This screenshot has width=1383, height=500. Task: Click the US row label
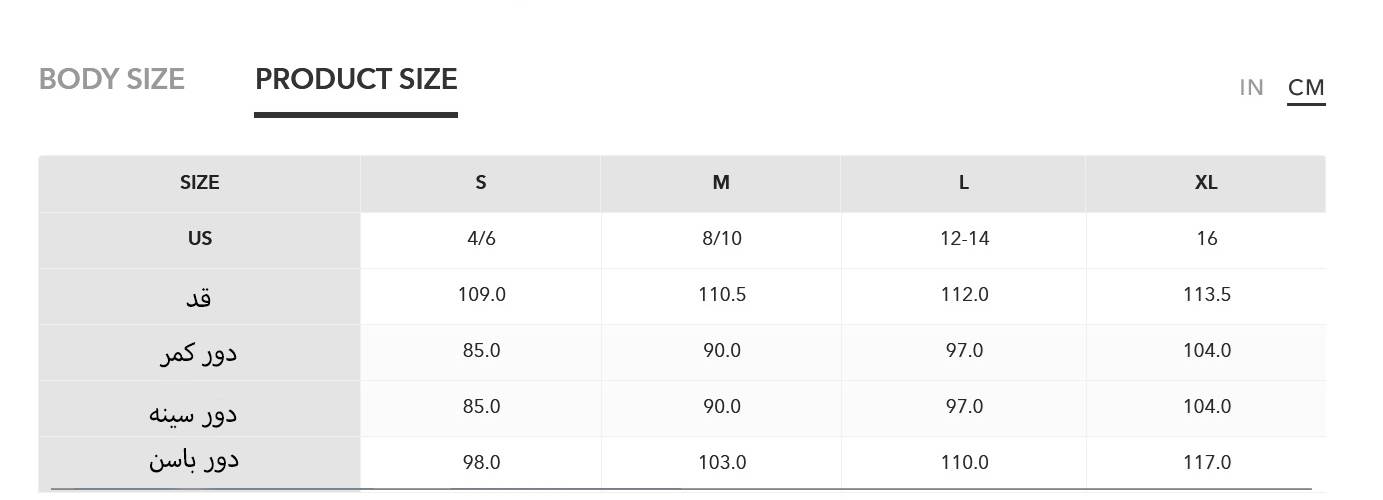(200, 239)
